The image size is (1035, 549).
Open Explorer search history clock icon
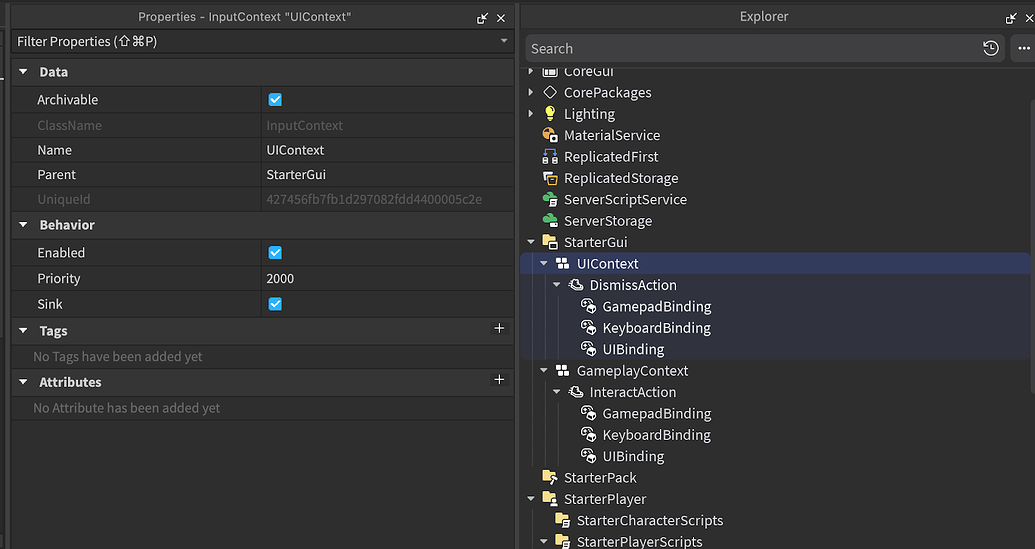tap(991, 48)
